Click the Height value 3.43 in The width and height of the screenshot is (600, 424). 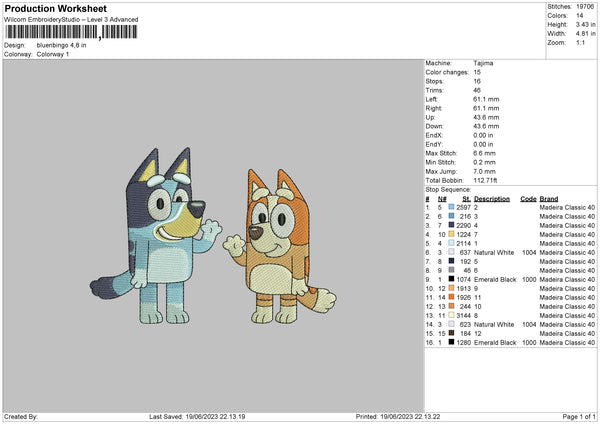(585, 24)
